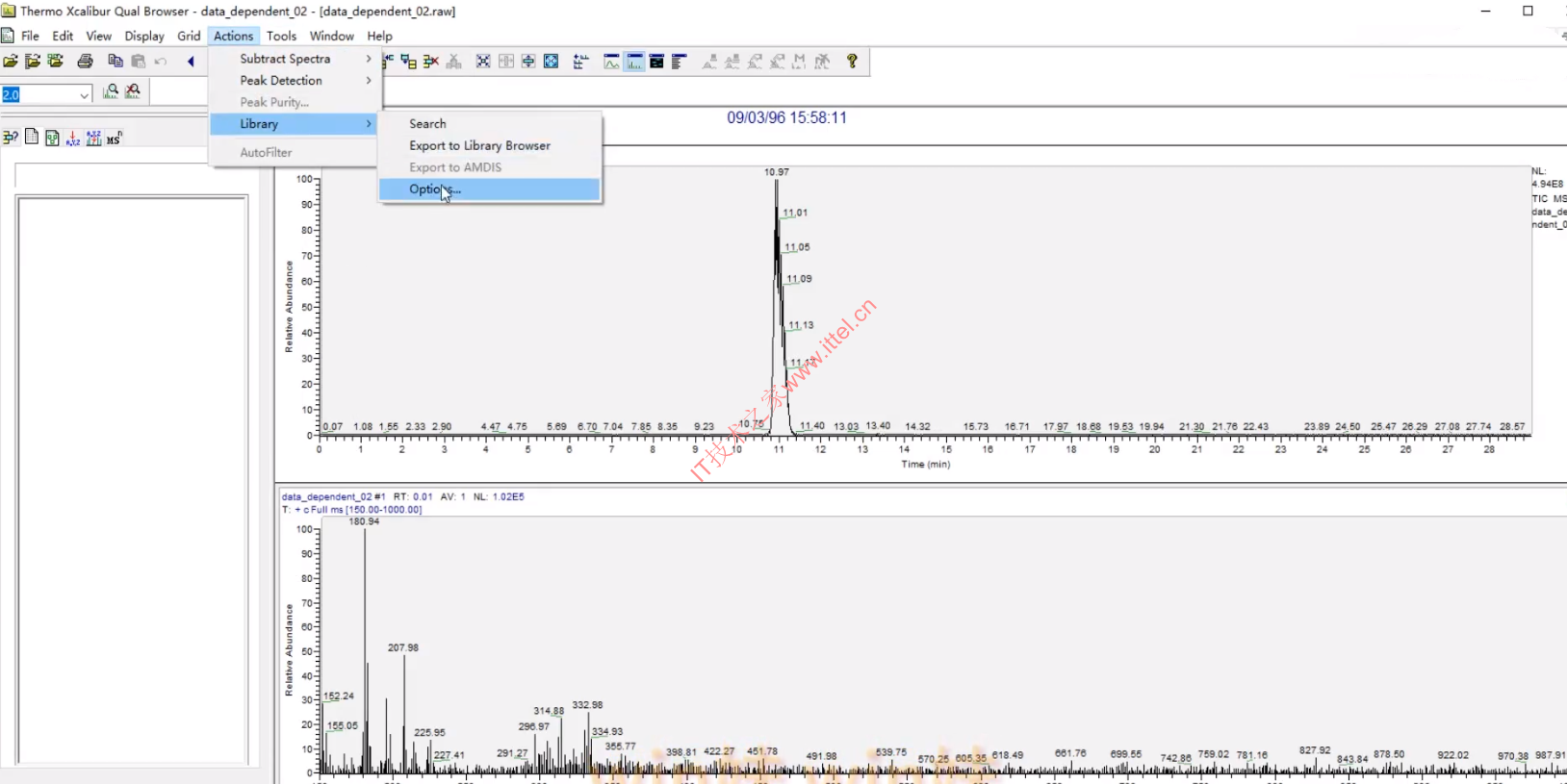1567x784 pixels.
Task: Click the yellow Help question mark icon
Action: click(852, 62)
